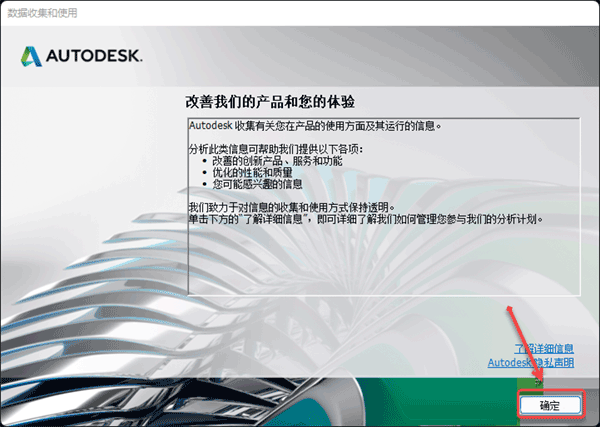Click the 确定 button
Image resolution: width=600 pixels, height=427 pixels.
tap(551, 405)
